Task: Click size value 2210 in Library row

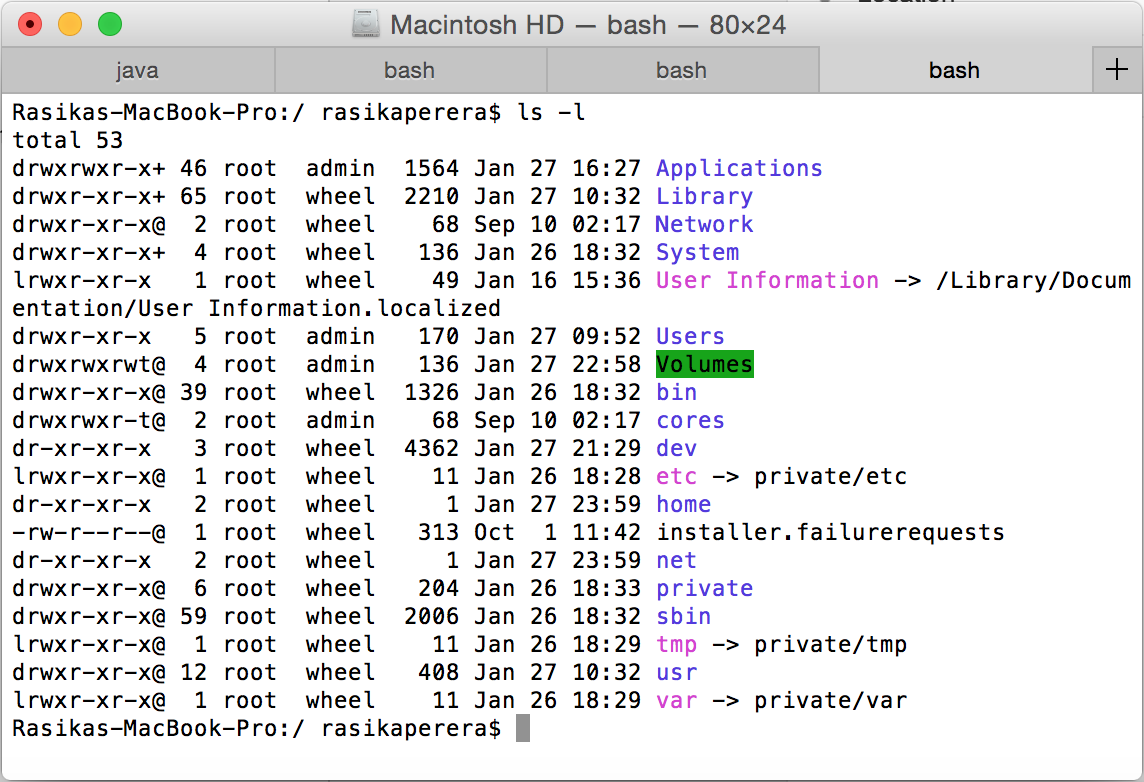Action: tap(431, 196)
